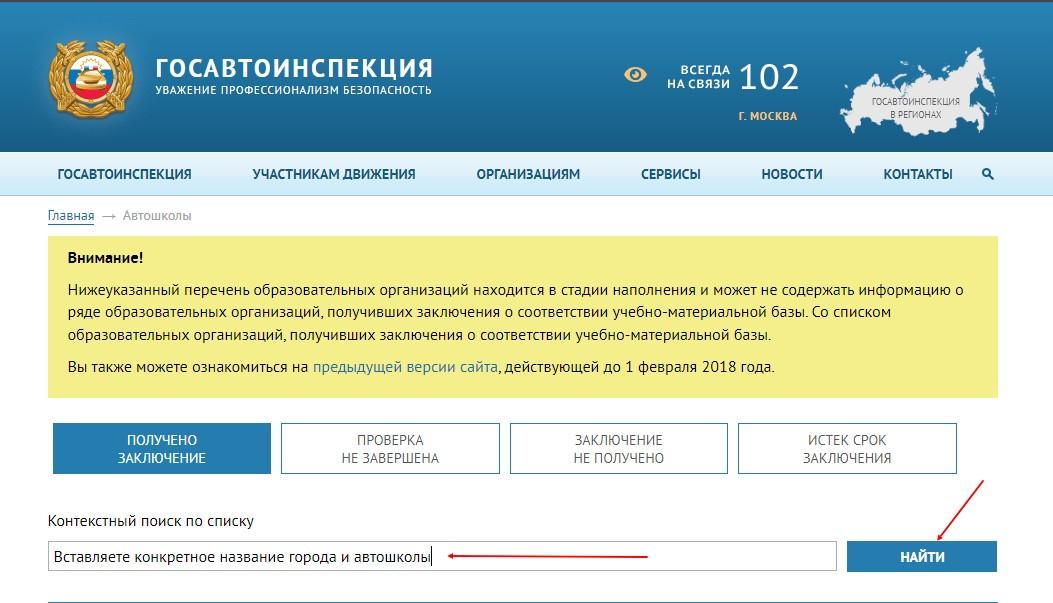
Task: Click the contextual search input field
Action: click(440, 556)
